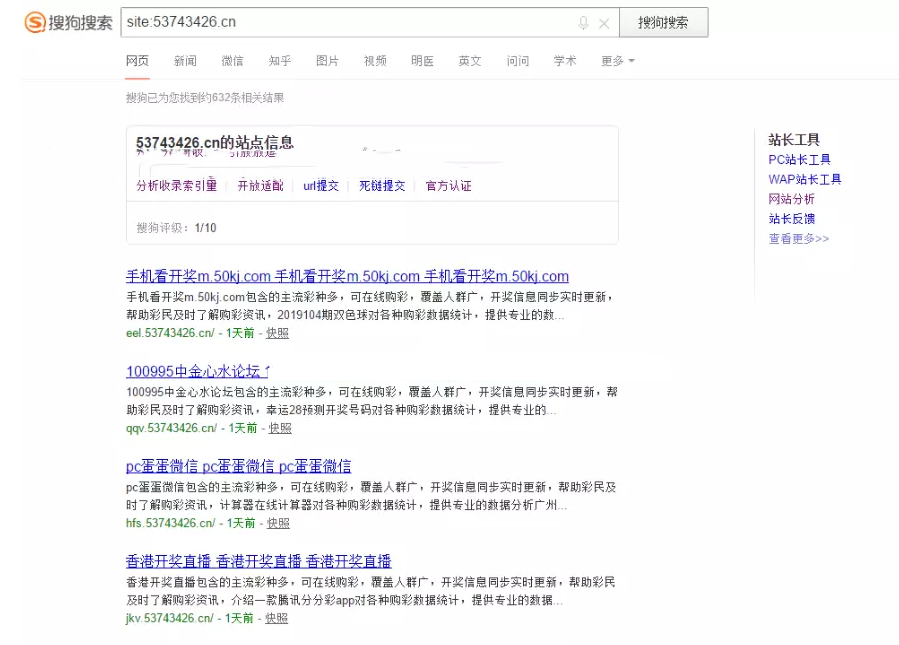Image resolution: width=899 pixels, height=645 pixels.
Task: Open the 英文 tab
Action: click(470, 61)
